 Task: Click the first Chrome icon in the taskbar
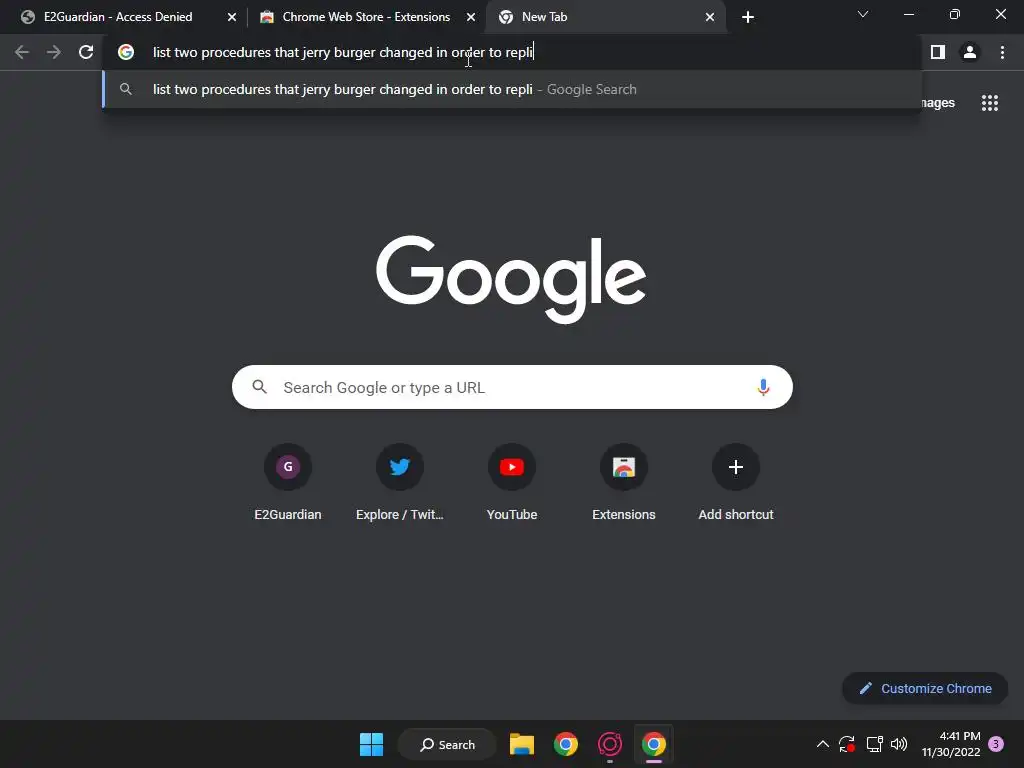click(566, 744)
